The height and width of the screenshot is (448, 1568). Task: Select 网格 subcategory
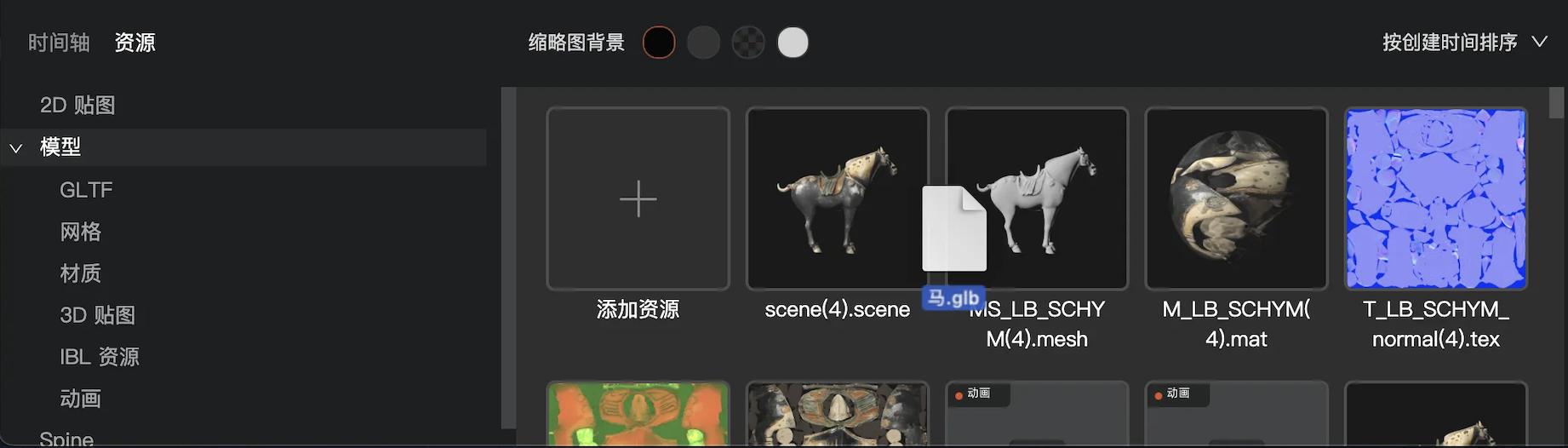point(81,232)
